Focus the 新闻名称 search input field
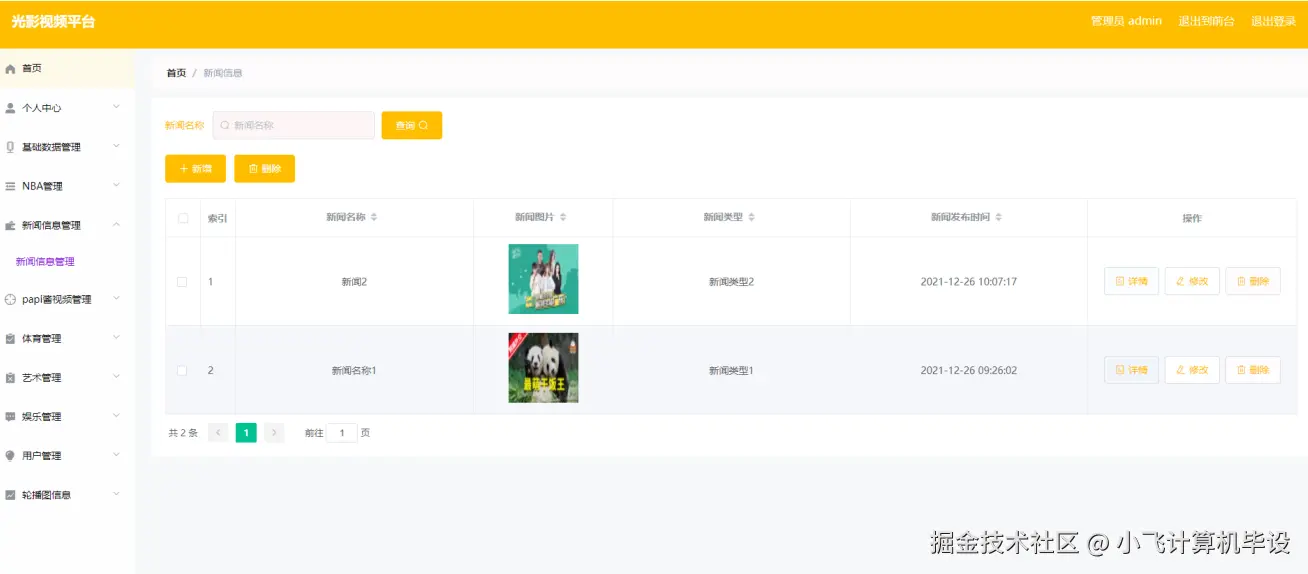Image resolution: width=1308 pixels, height=574 pixels. [x=294, y=125]
